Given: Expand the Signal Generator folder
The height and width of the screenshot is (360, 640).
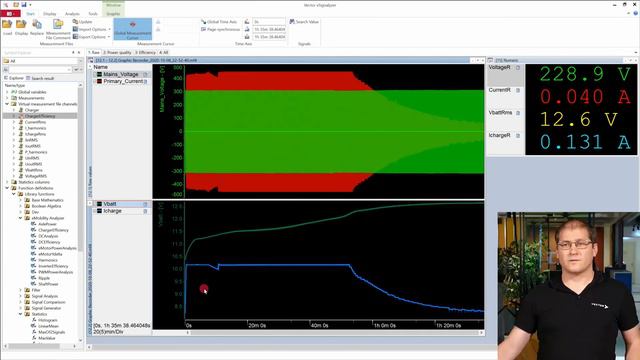Looking at the screenshot, I should [x=20, y=308].
